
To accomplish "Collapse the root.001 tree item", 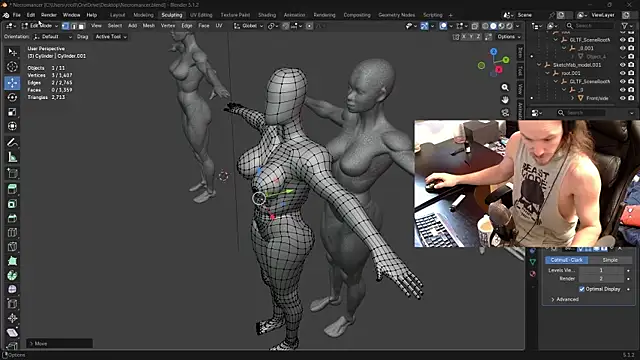I will click(547, 73).
